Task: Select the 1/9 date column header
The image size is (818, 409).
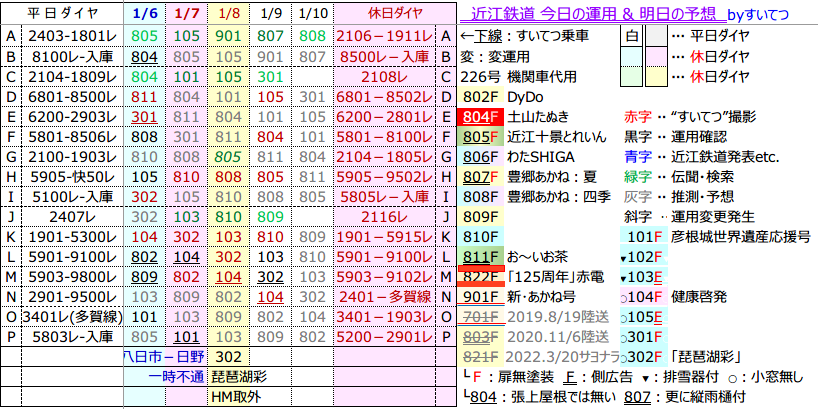Action: tap(269, 14)
